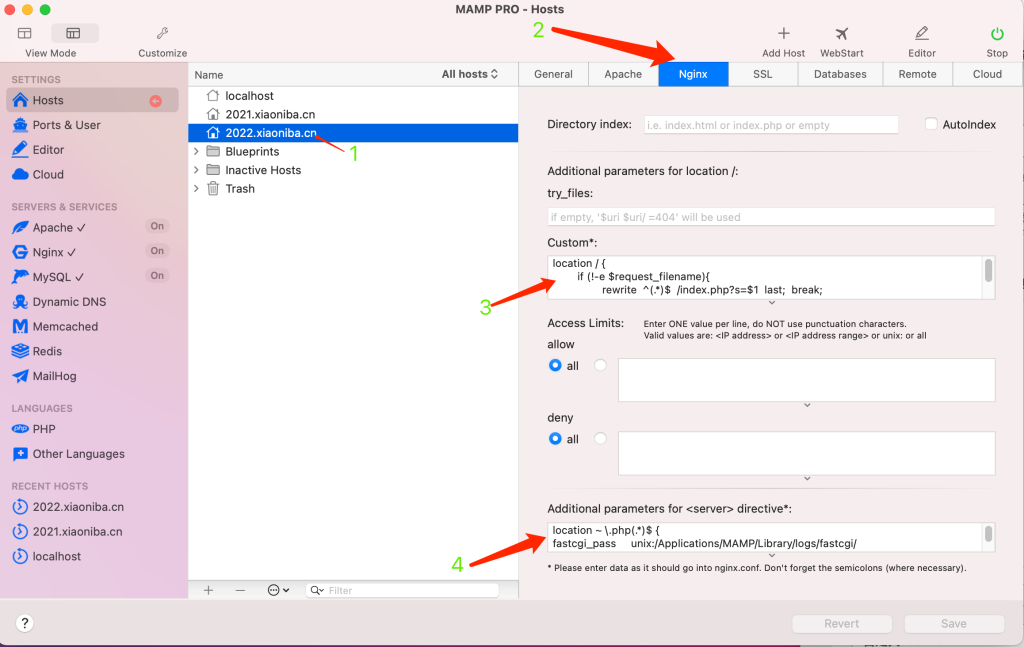This screenshot has width=1024, height=647.
Task: Expand the Blueprints folder
Action: point(197,151)
